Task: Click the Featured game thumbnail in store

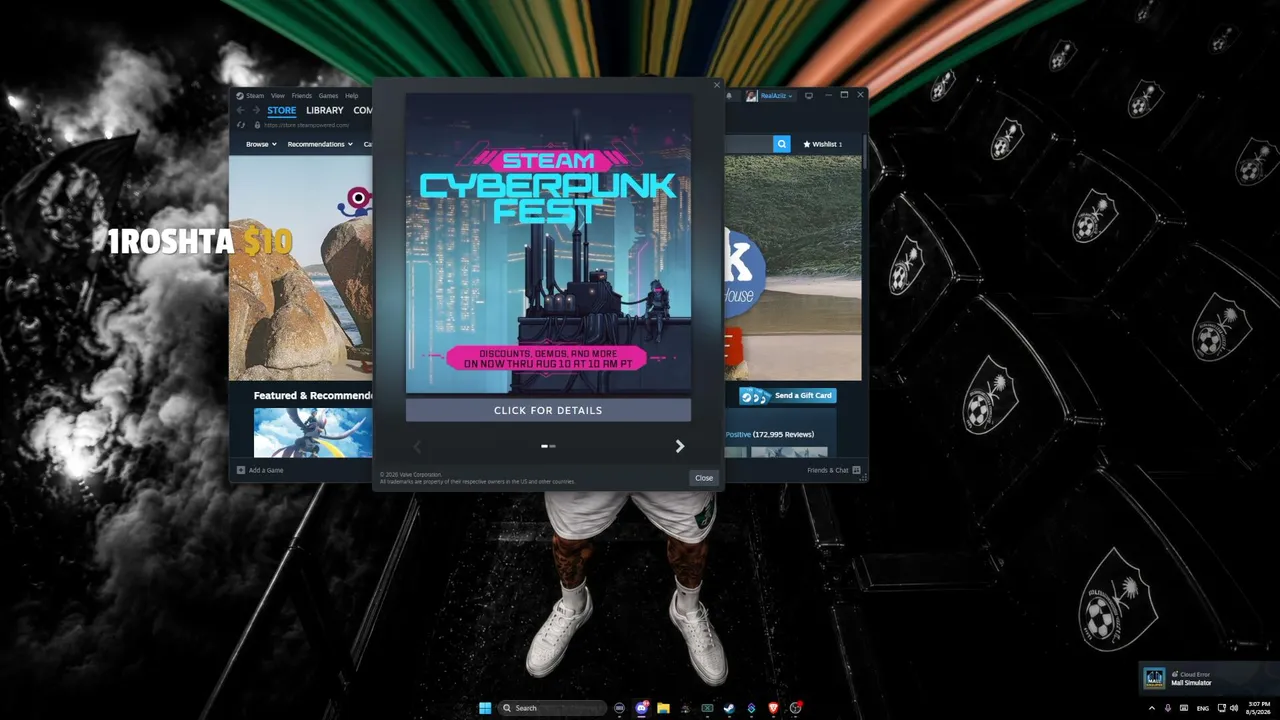Action: click(x=313, y=432)
